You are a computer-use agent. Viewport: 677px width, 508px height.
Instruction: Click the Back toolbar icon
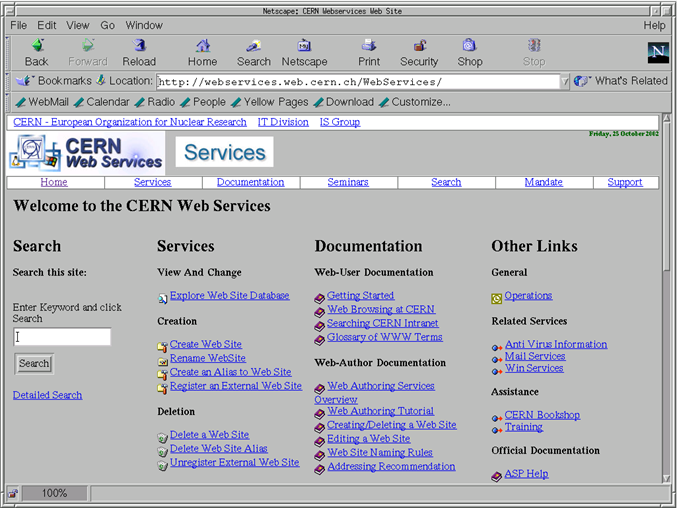[x=38, y=45]
